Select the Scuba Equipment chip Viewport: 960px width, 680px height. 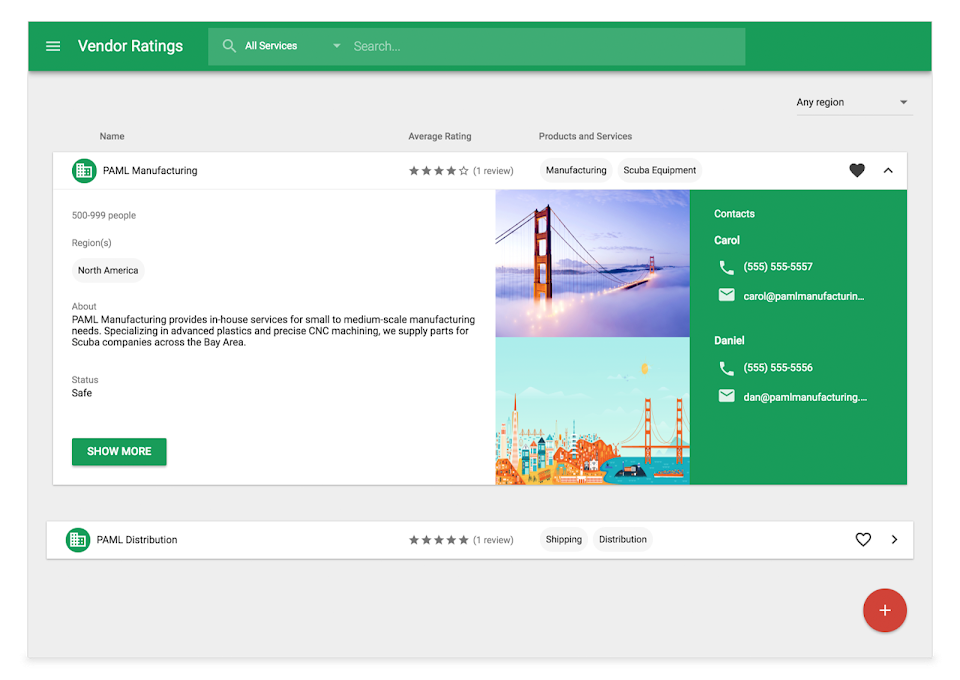coord(659,170)
